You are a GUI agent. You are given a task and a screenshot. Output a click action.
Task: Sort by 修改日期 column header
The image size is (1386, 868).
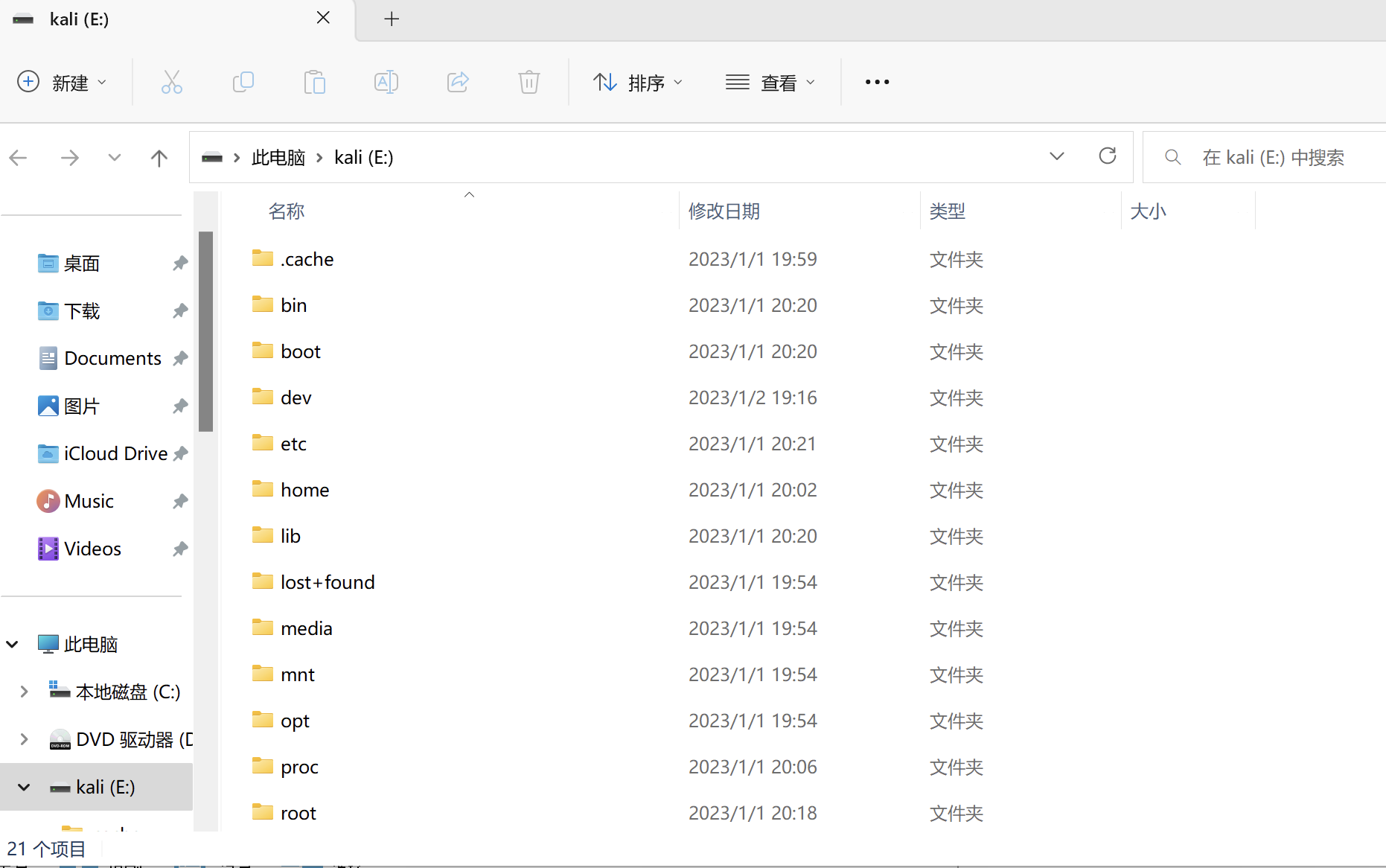coord(724,211)
